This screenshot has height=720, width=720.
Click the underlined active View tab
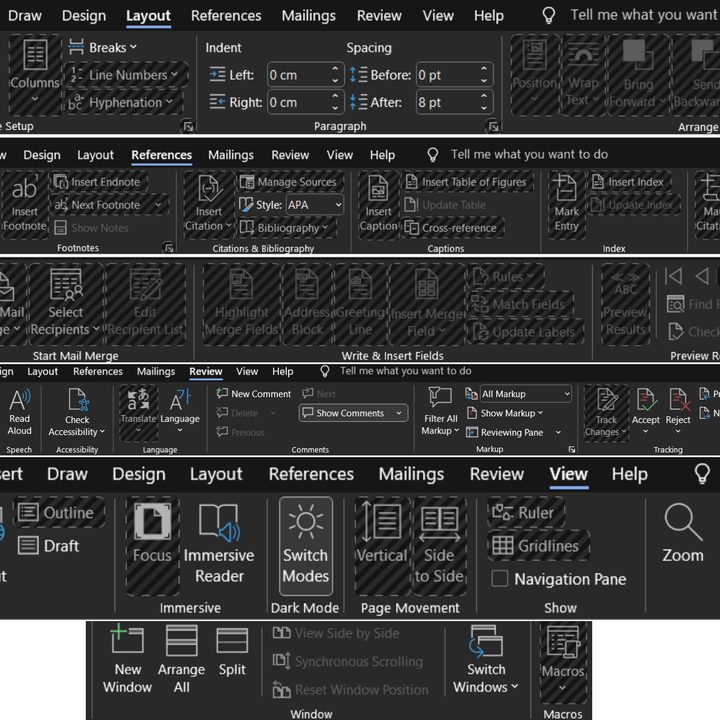[569, 474]
